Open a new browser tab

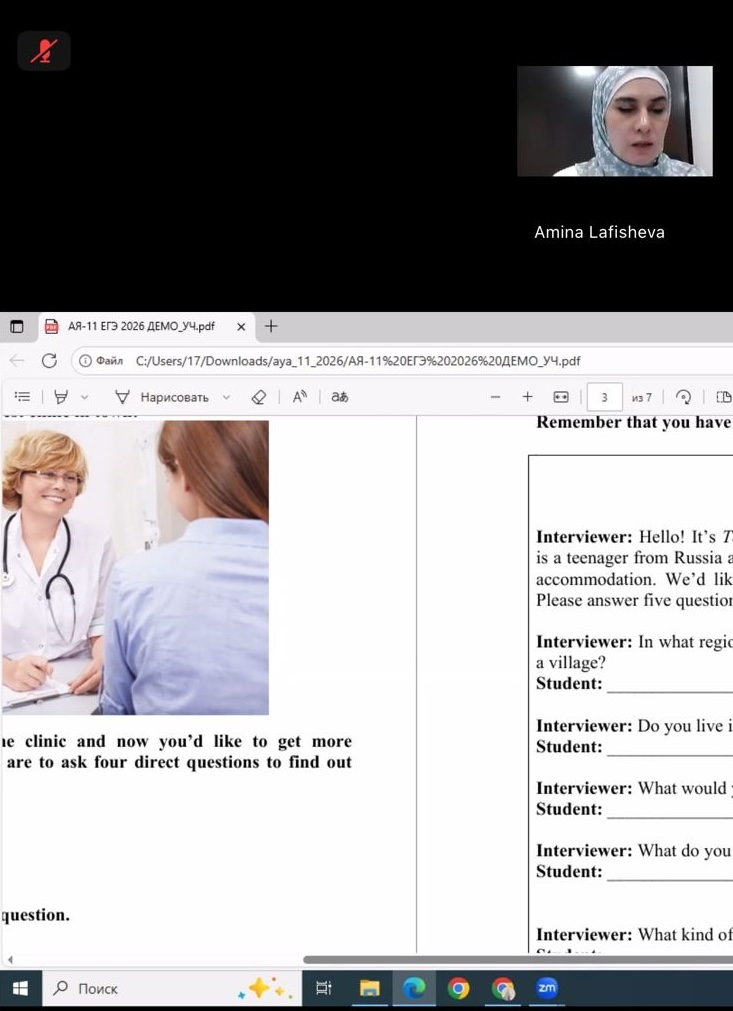coord(271,326)
